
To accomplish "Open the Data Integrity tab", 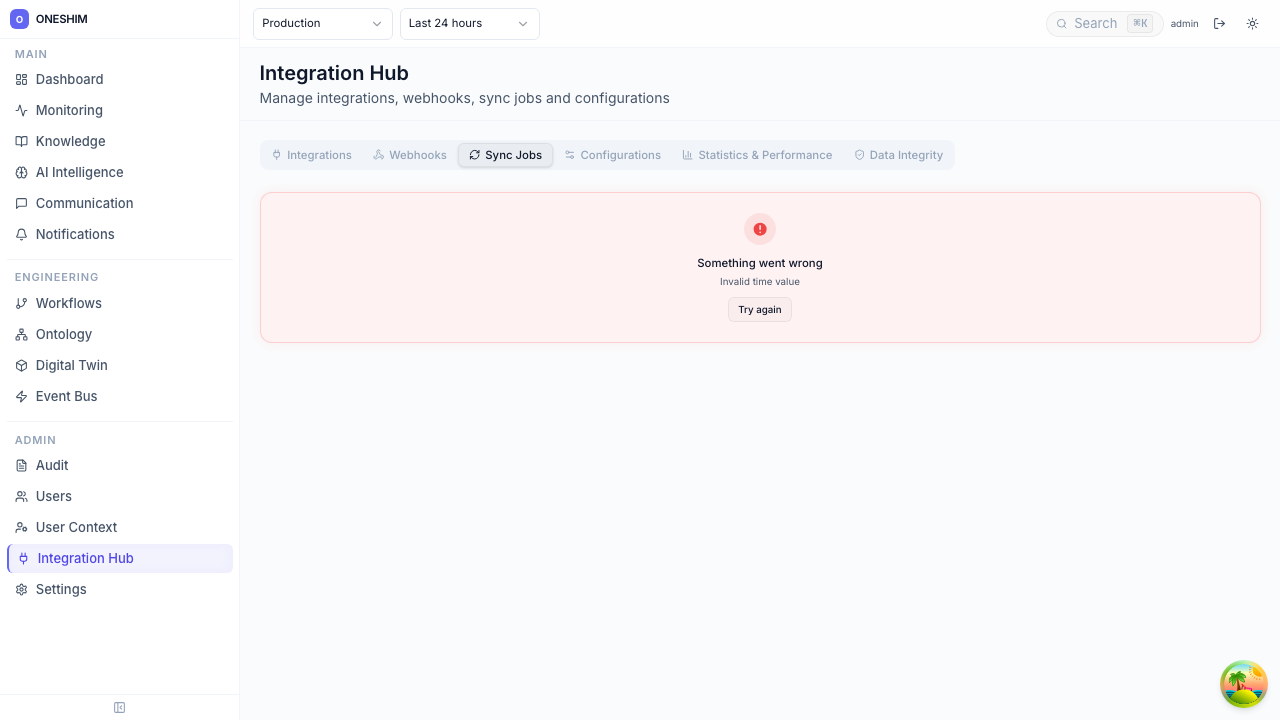I will click(897, 155).
